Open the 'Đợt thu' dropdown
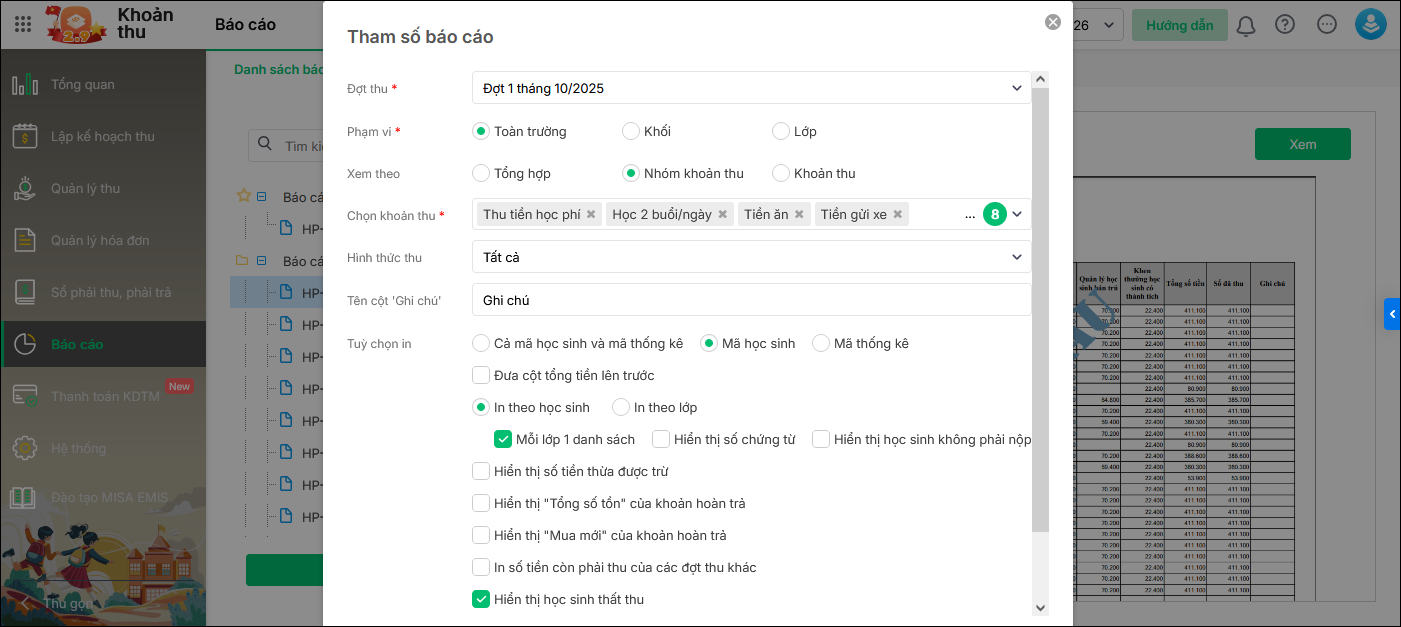1401x627 pixels. [750, 88]
